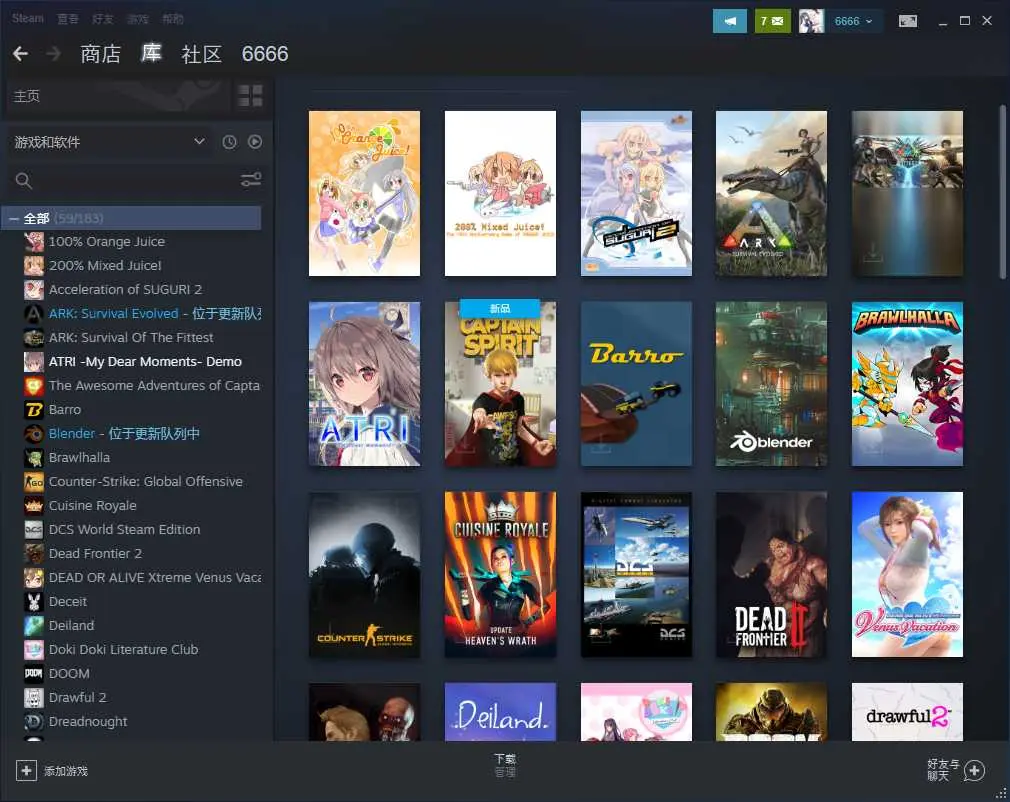Click the recent activity clock icon

[229, 142]
